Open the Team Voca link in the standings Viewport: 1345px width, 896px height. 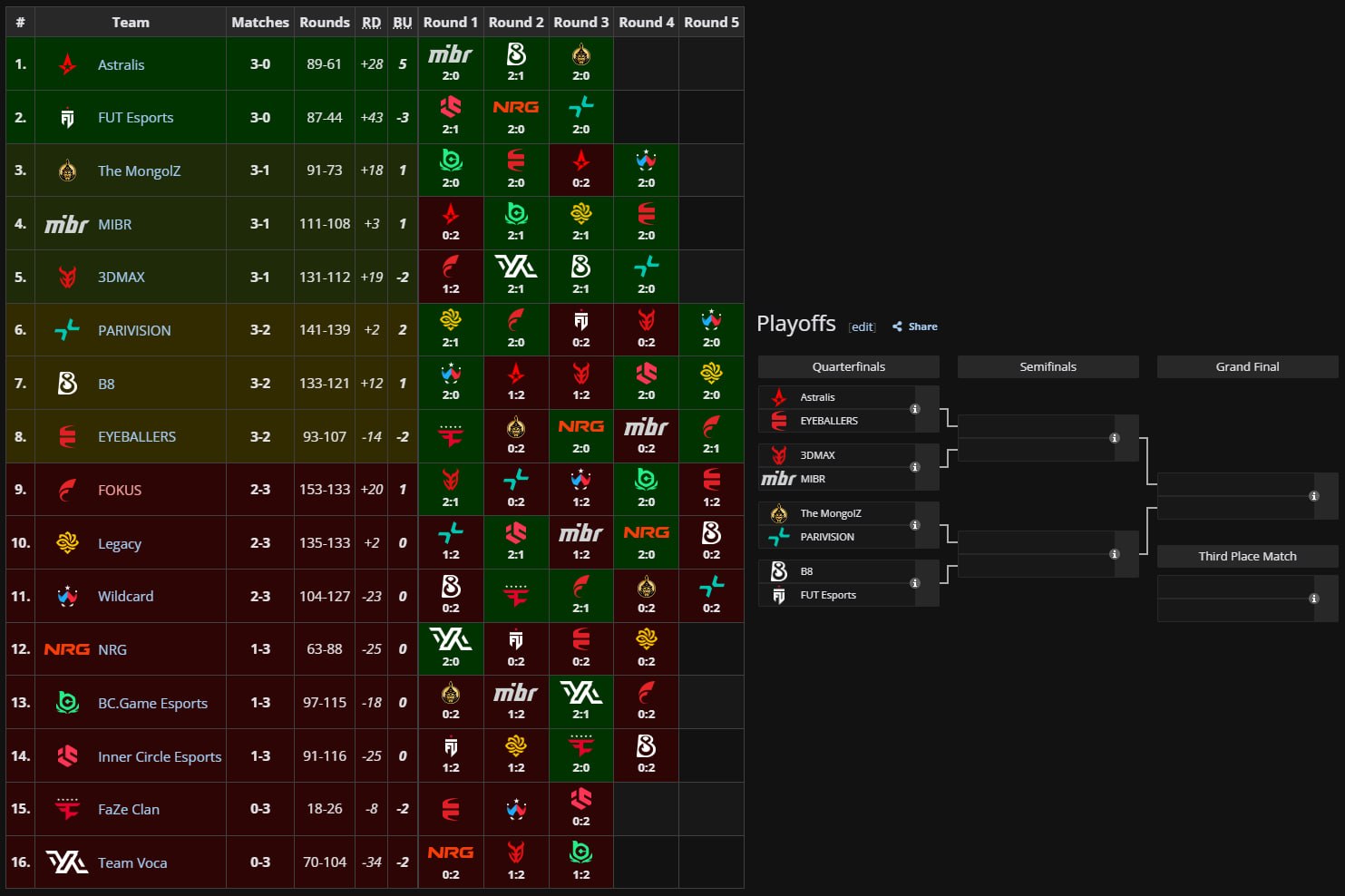(x=132, y=863)
